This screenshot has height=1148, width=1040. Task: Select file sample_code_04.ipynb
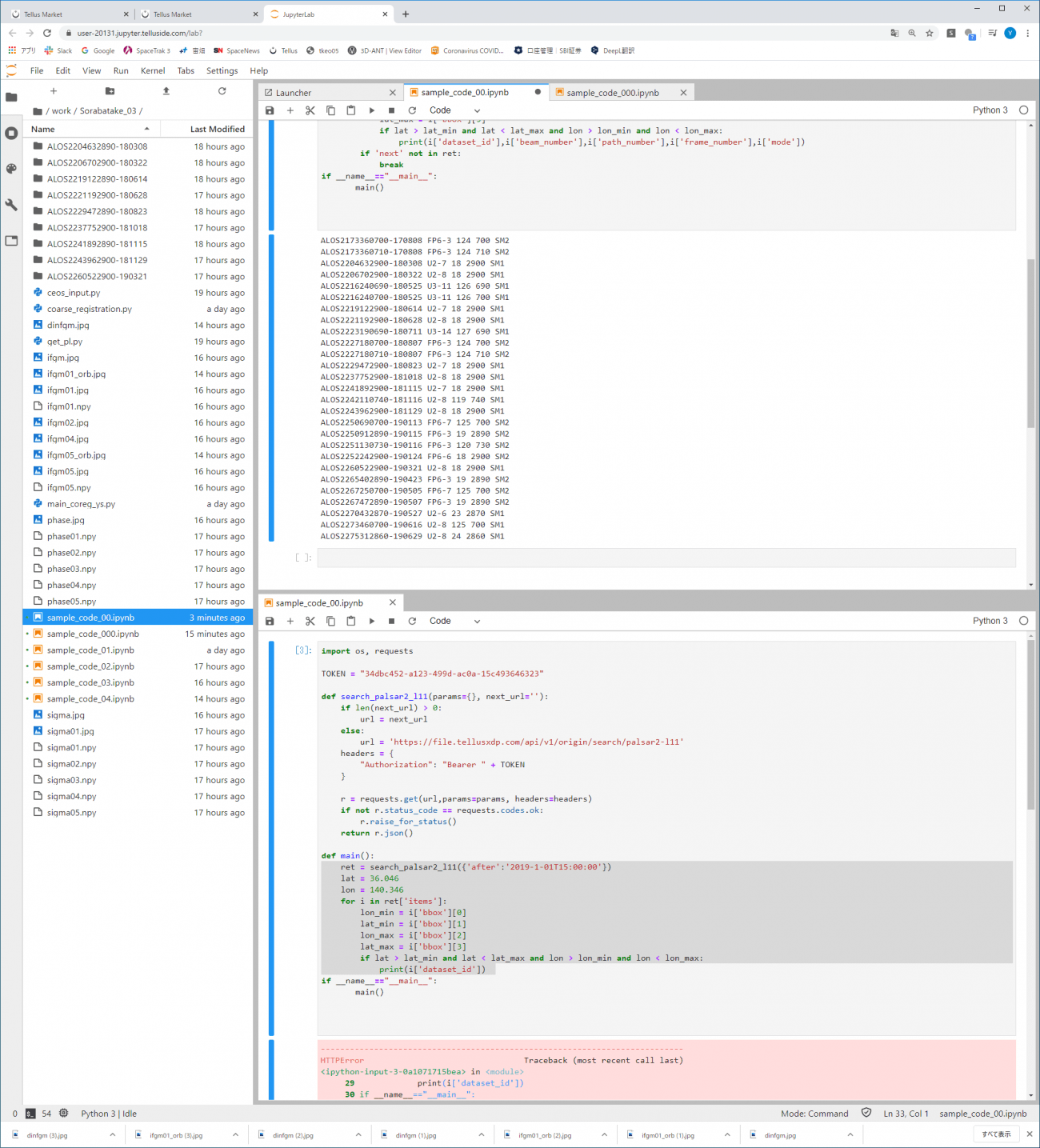[x=138, y=699]
